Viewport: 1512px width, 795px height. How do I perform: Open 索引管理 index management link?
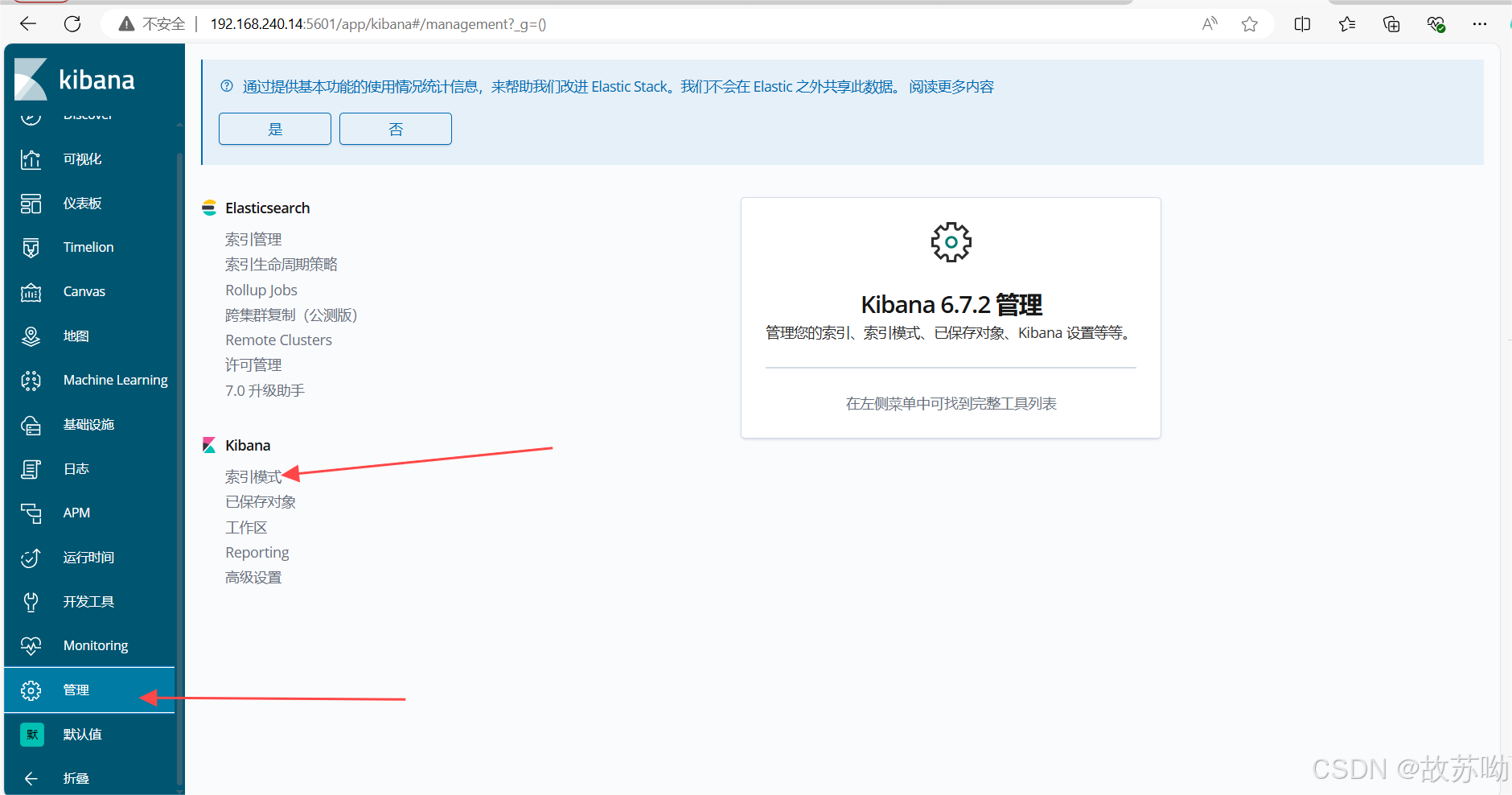(x=253, y=240)
